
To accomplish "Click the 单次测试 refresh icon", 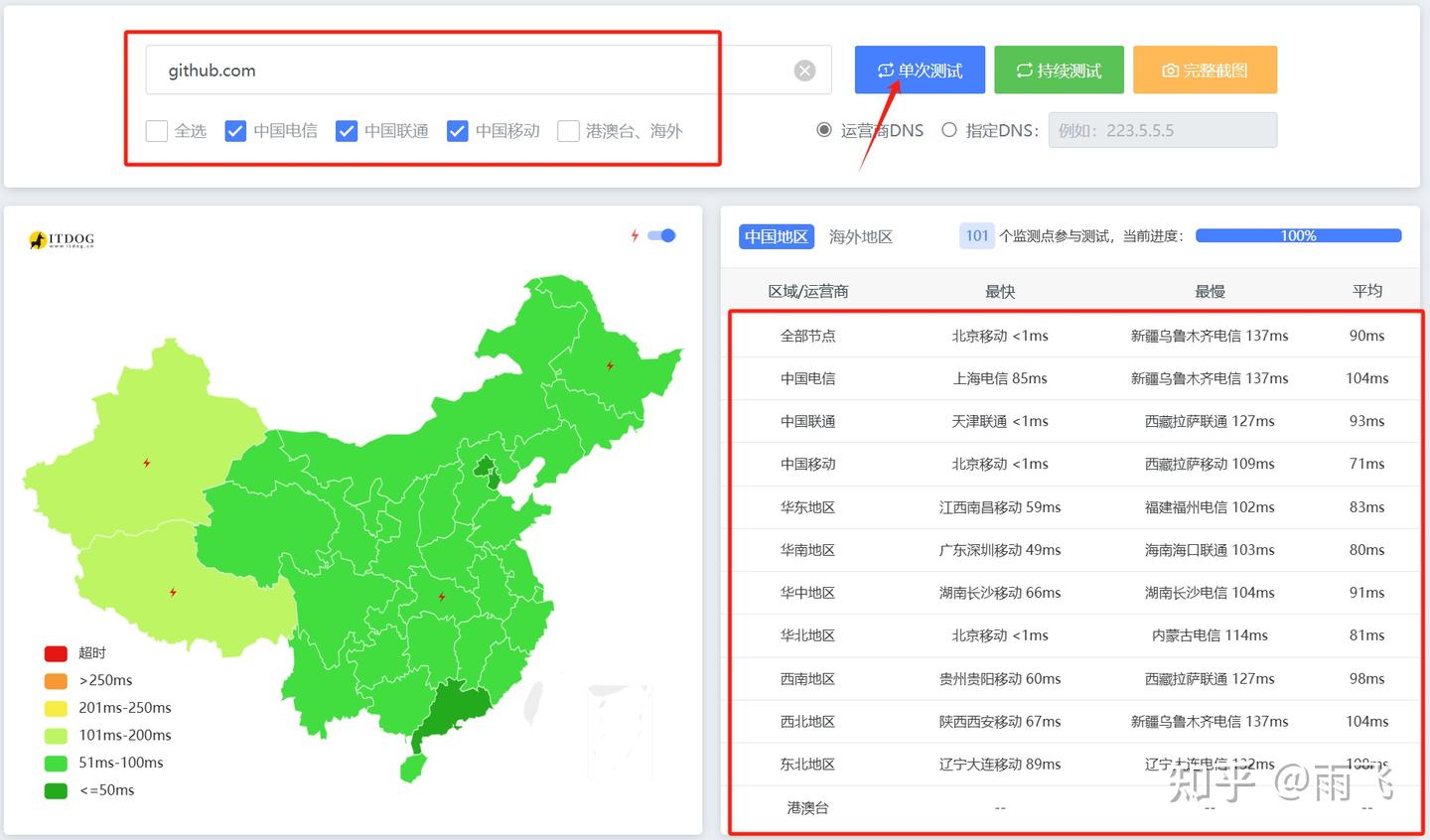I will point(886,70).
